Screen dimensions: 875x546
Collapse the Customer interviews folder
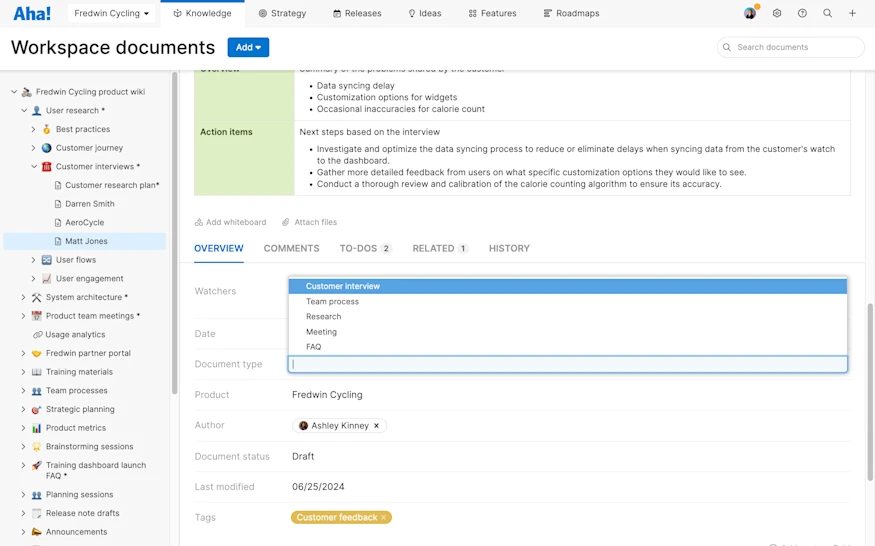33,166
